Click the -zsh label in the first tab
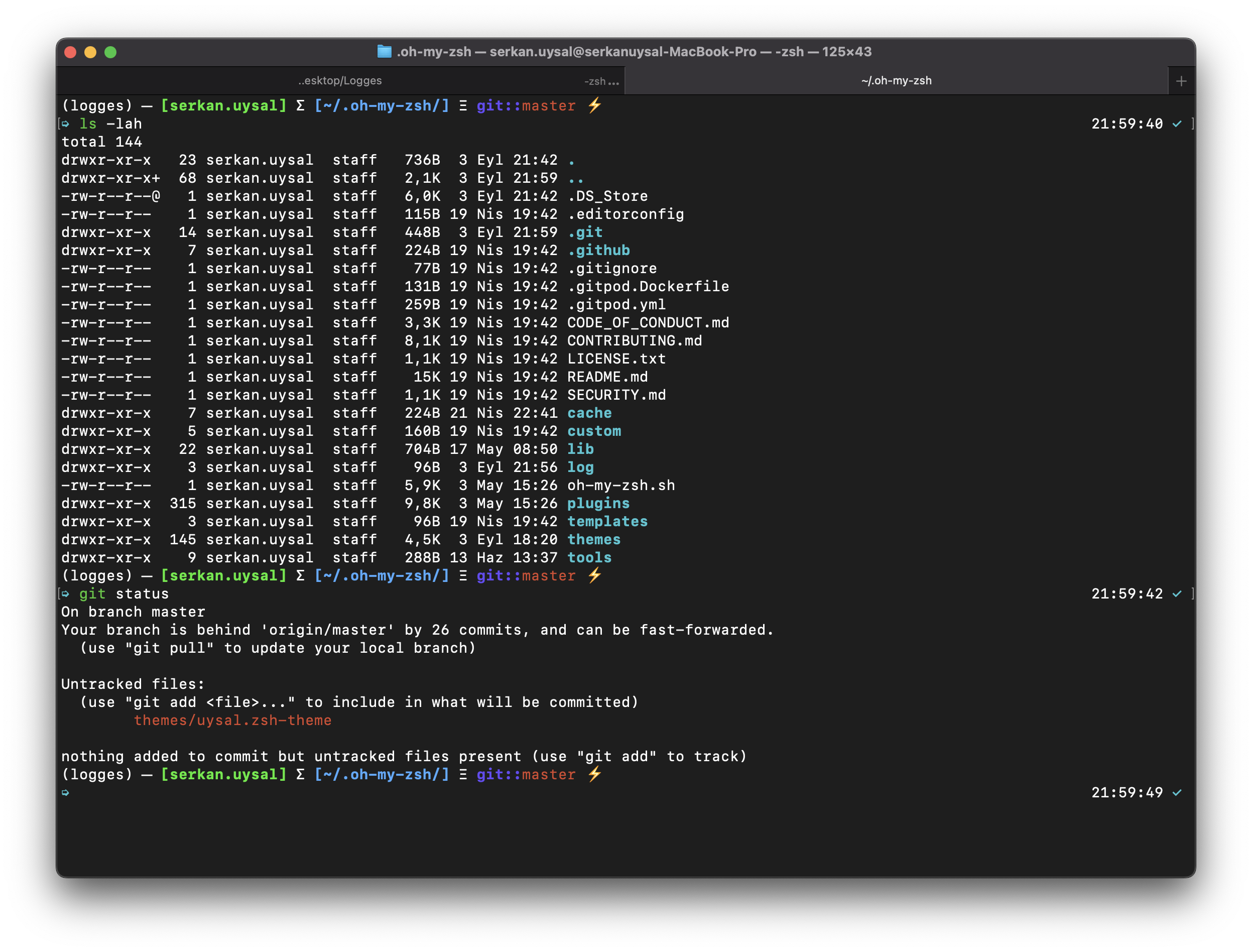1252x952 pixels. point(595,82)
